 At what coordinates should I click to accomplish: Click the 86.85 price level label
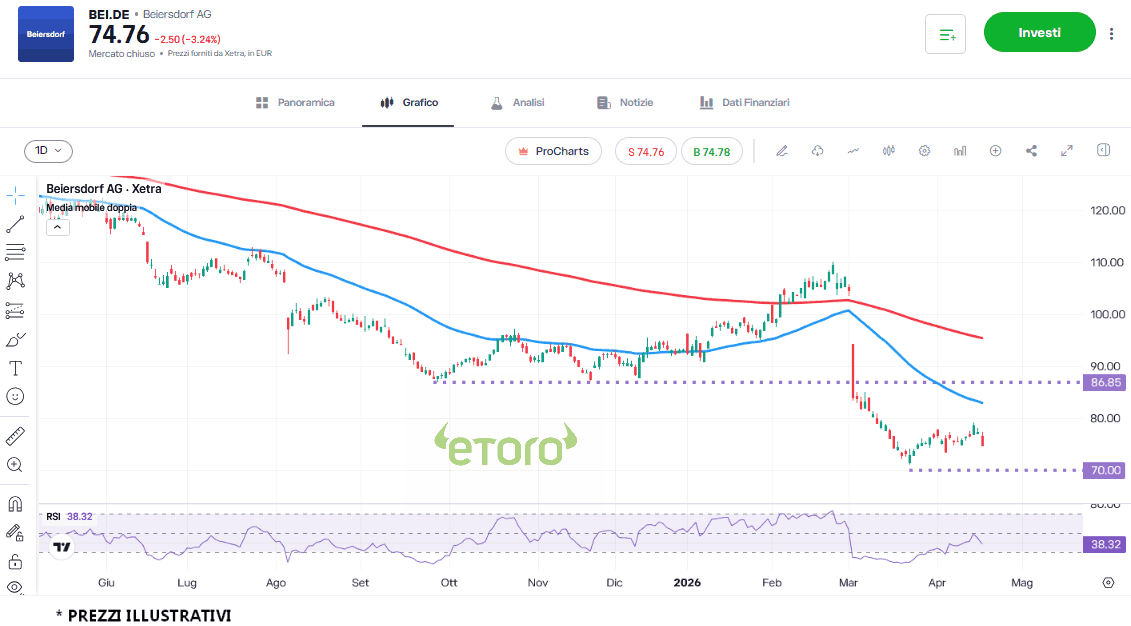tap(1103, 382)
